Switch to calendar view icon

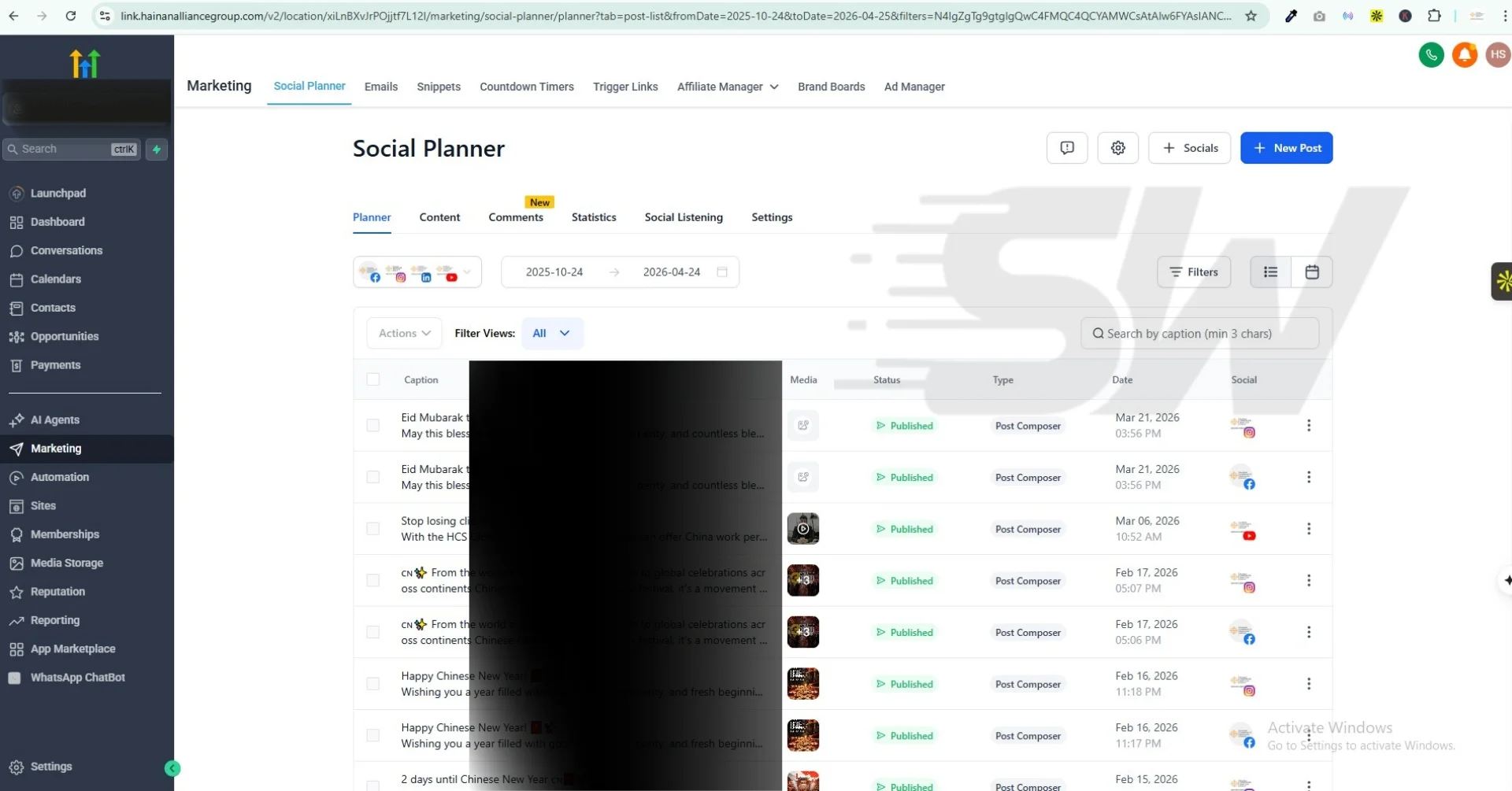pos(1311,272)
